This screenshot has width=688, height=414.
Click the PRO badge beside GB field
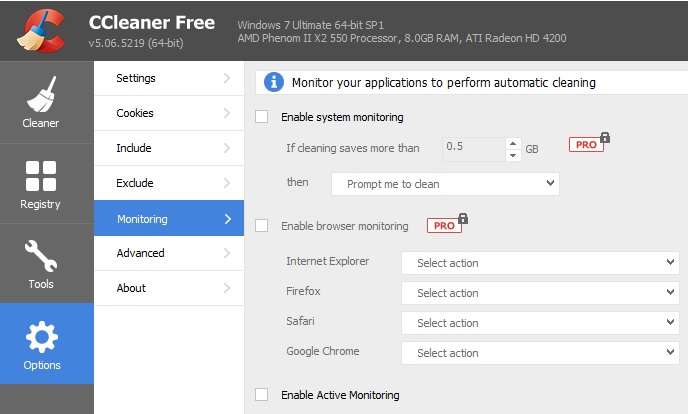[x=588, y=145]
